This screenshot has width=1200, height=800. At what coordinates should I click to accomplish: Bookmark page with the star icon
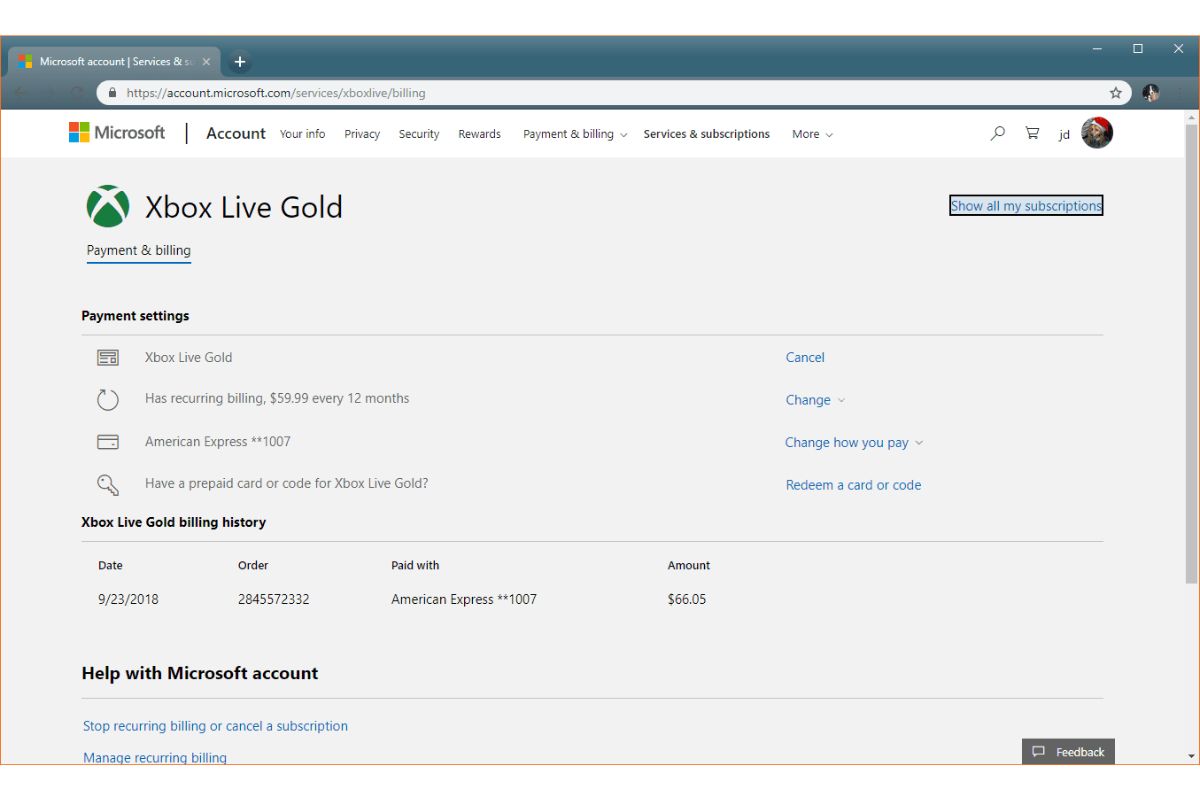[x=1116, y=93]
